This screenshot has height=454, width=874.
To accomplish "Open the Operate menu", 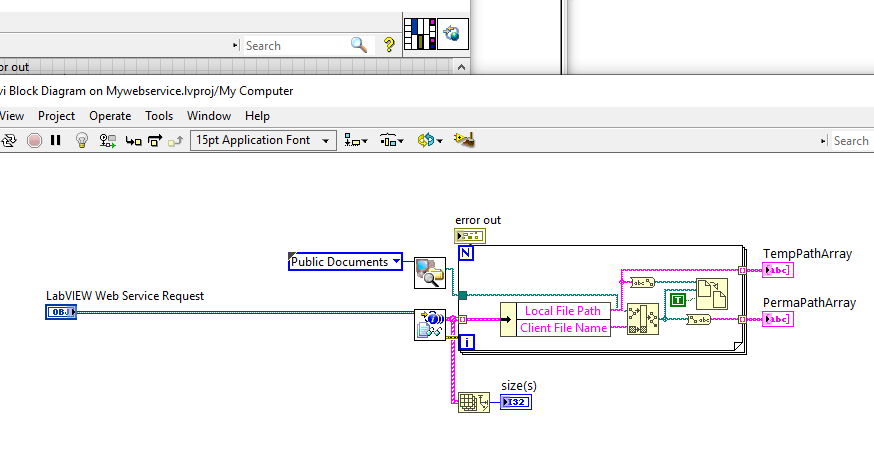I will coord(110,116).
